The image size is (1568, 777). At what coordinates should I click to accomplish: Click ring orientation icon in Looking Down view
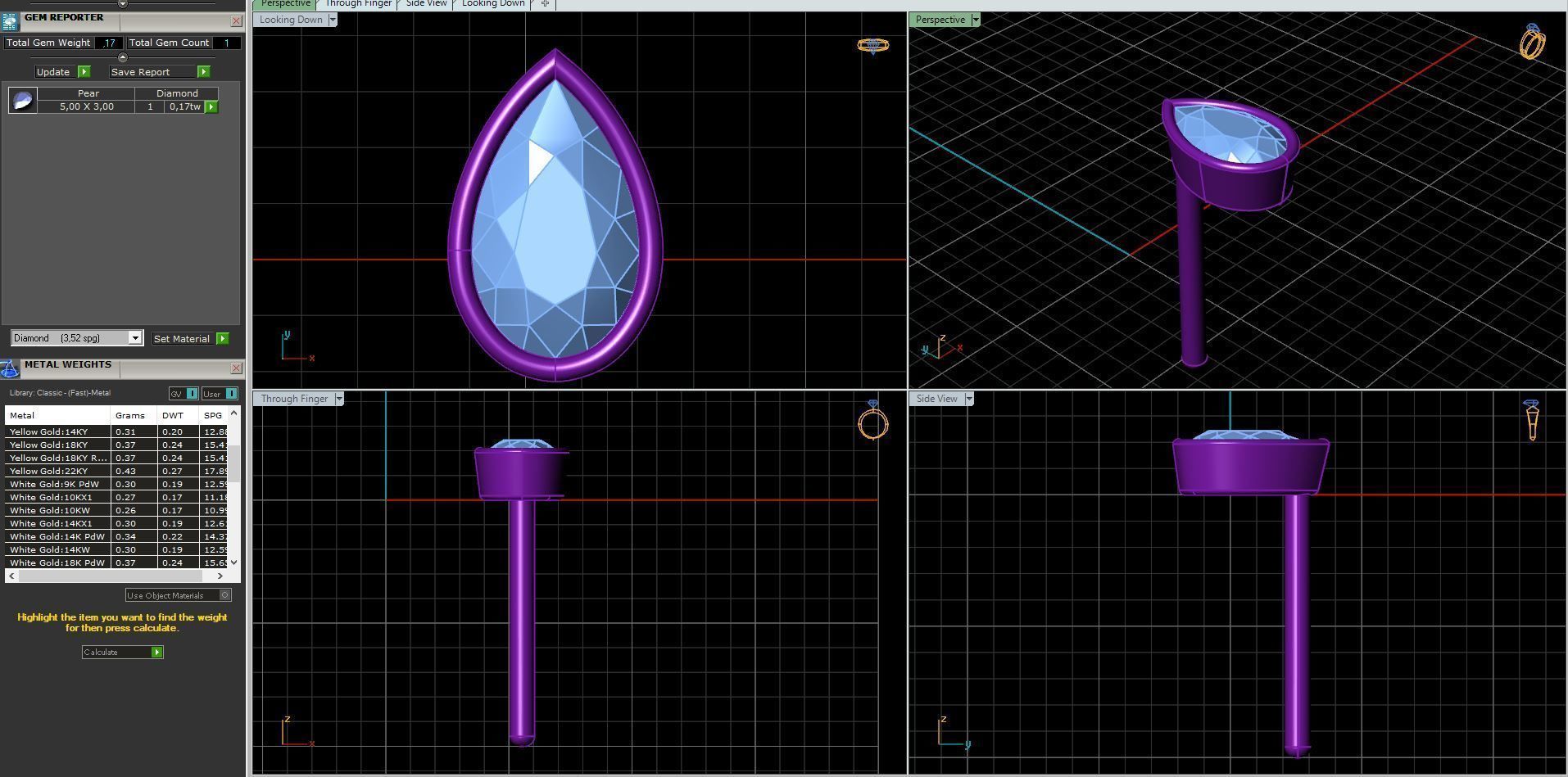(x=872, y=45)
